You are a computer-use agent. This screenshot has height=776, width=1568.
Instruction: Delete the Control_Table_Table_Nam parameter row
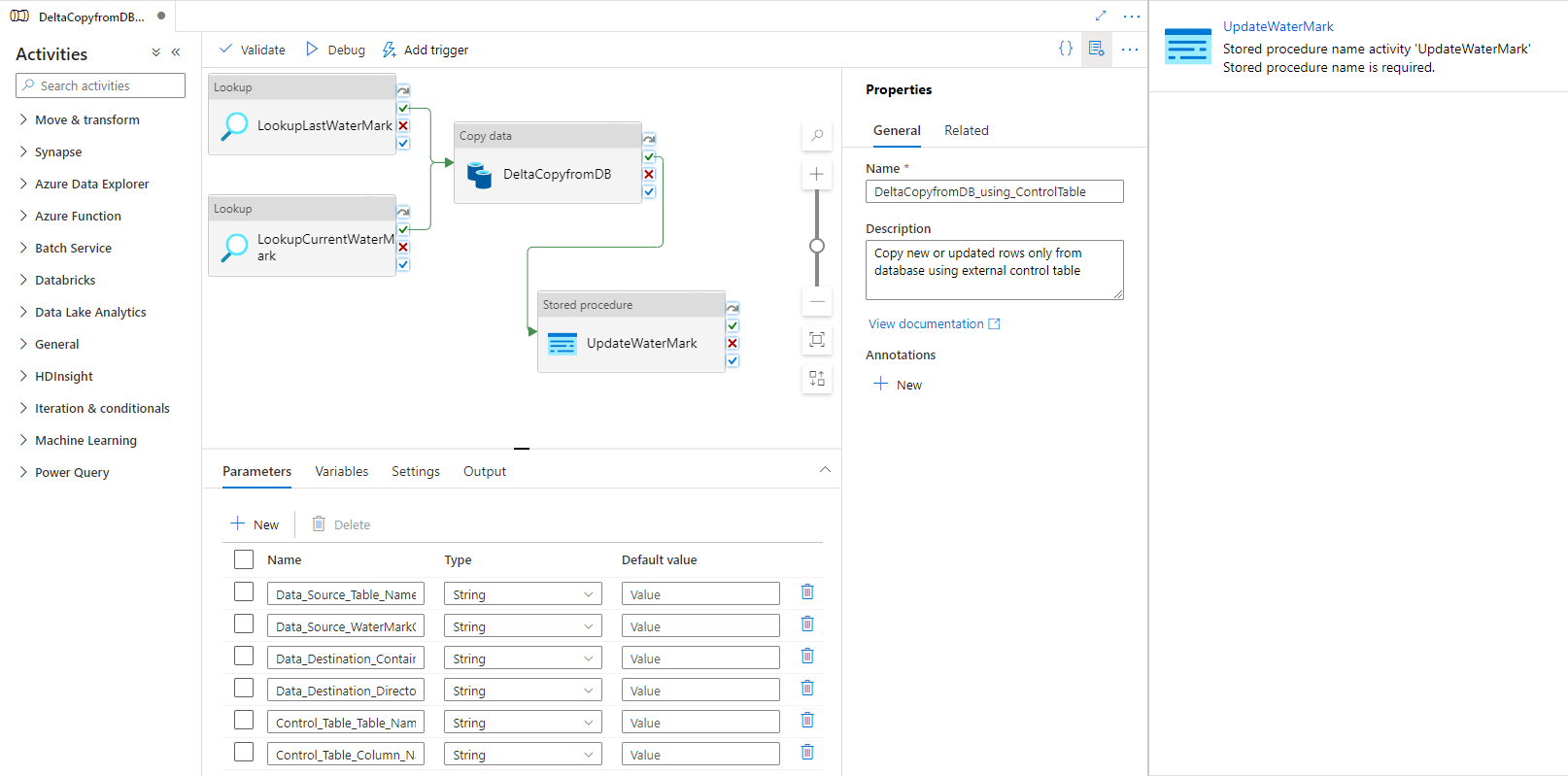[x=807, y=720]
